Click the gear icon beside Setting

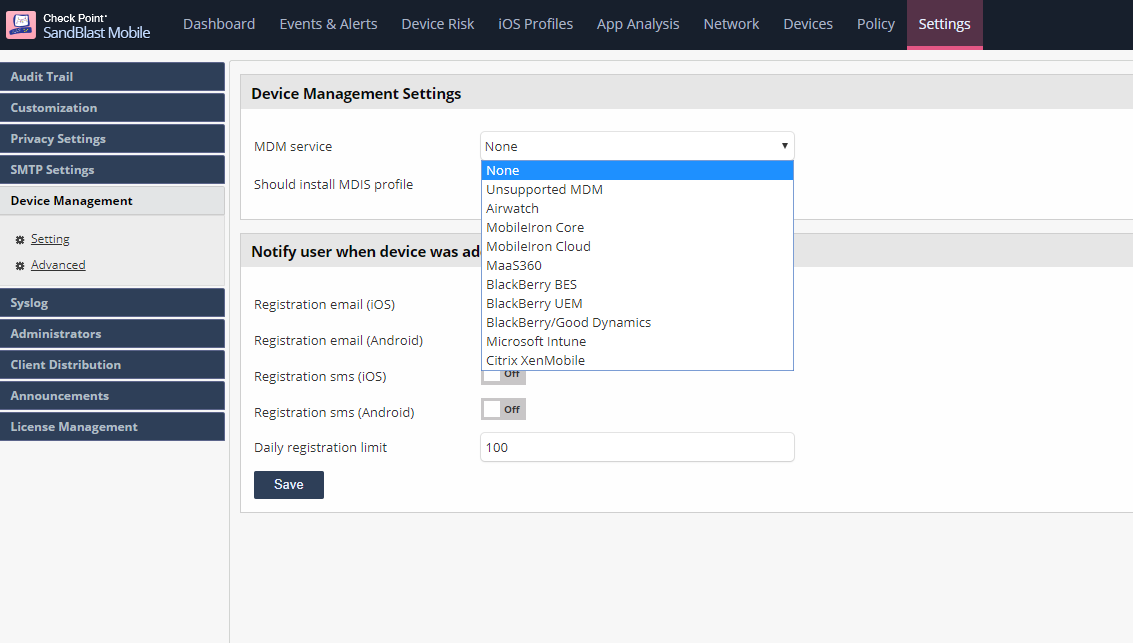[20, 240]
